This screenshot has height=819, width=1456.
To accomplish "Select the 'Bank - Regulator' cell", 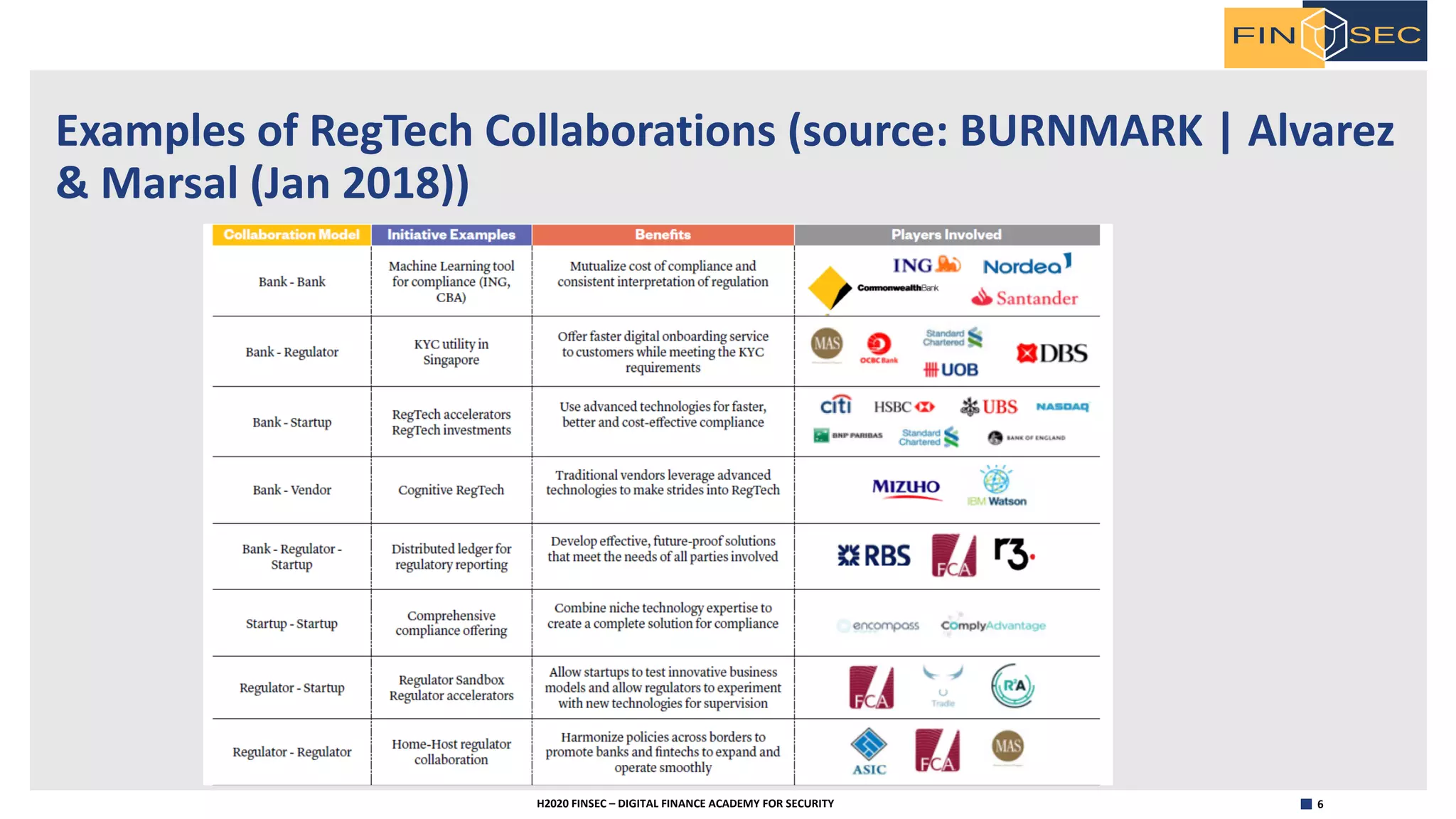I will [291, 352].
